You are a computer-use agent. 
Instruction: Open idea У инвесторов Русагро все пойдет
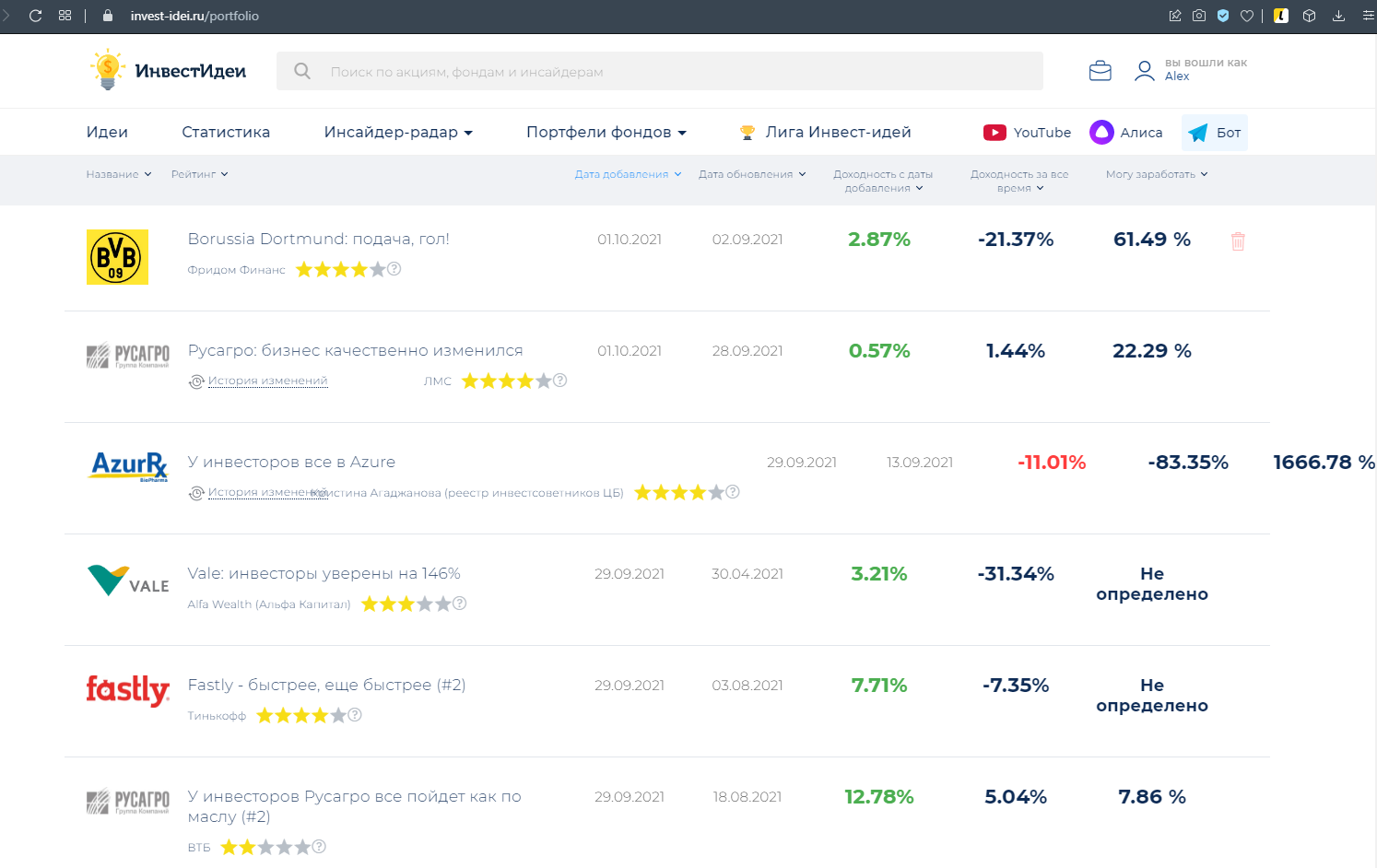coord(354,806)
